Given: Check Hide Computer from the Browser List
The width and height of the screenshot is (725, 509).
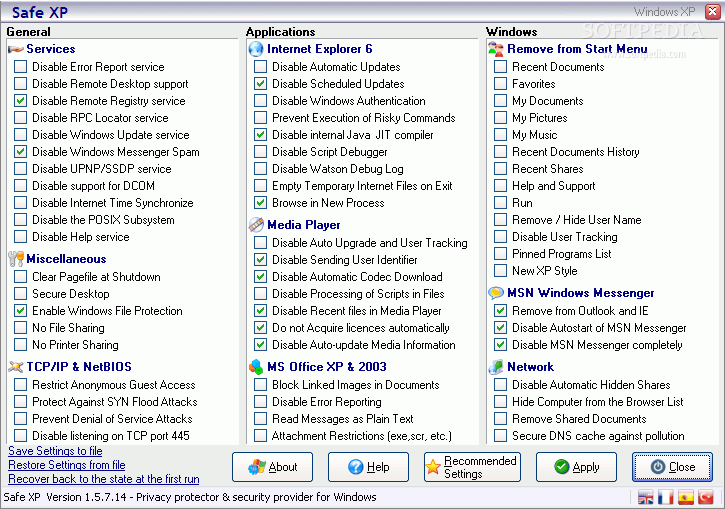Looking at the screenshot, I should click(x=500, y=402).
